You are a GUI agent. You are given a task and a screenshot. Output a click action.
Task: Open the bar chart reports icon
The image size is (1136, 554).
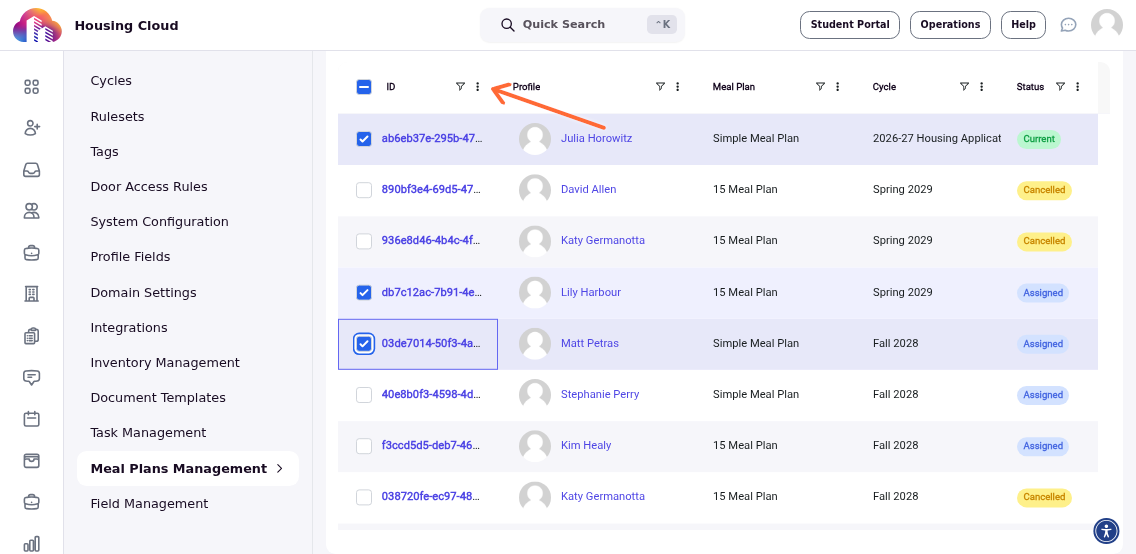(31, 544)
